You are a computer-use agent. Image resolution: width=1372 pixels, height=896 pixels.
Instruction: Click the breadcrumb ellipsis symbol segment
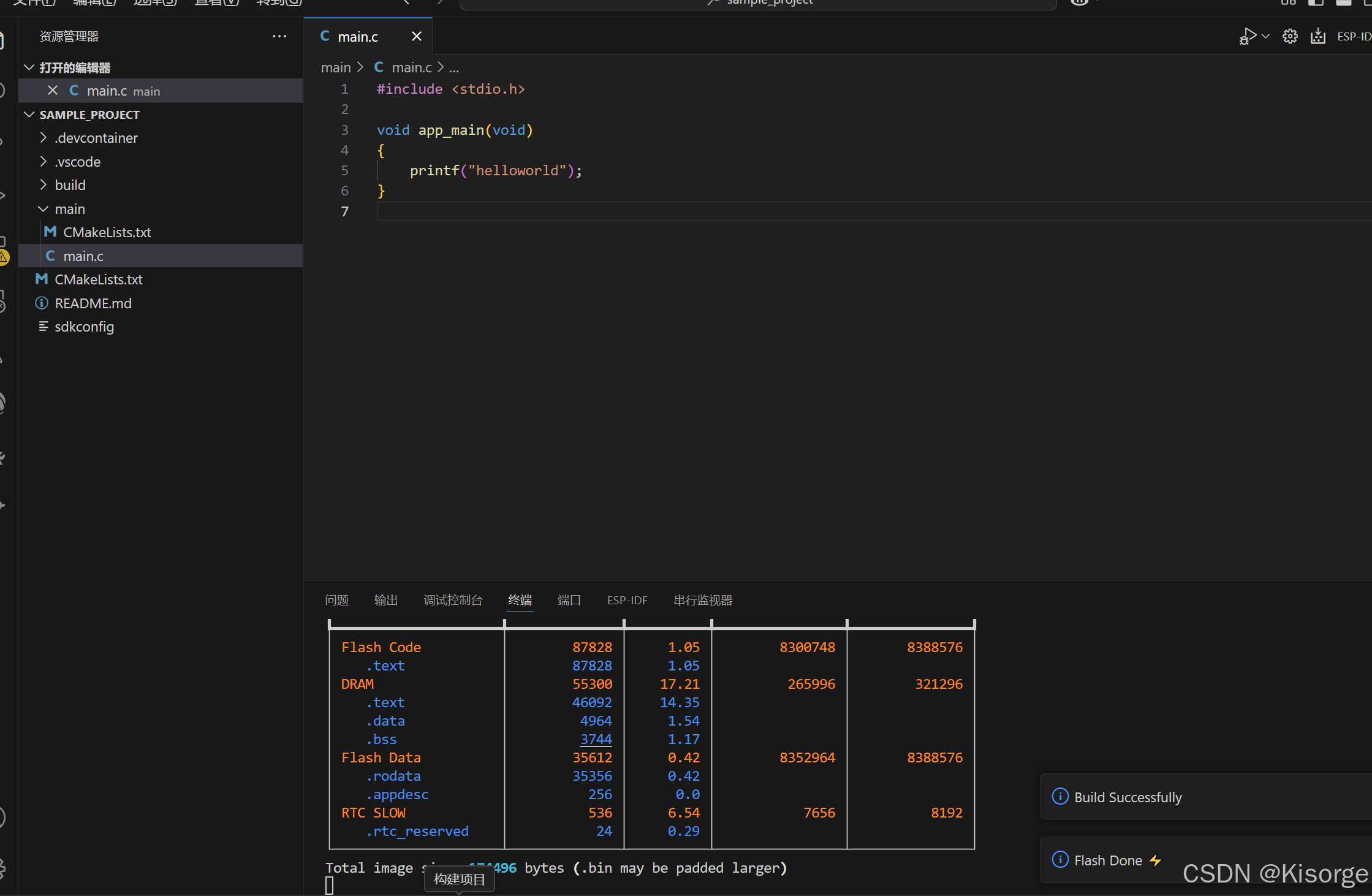[x=453, y=68]
